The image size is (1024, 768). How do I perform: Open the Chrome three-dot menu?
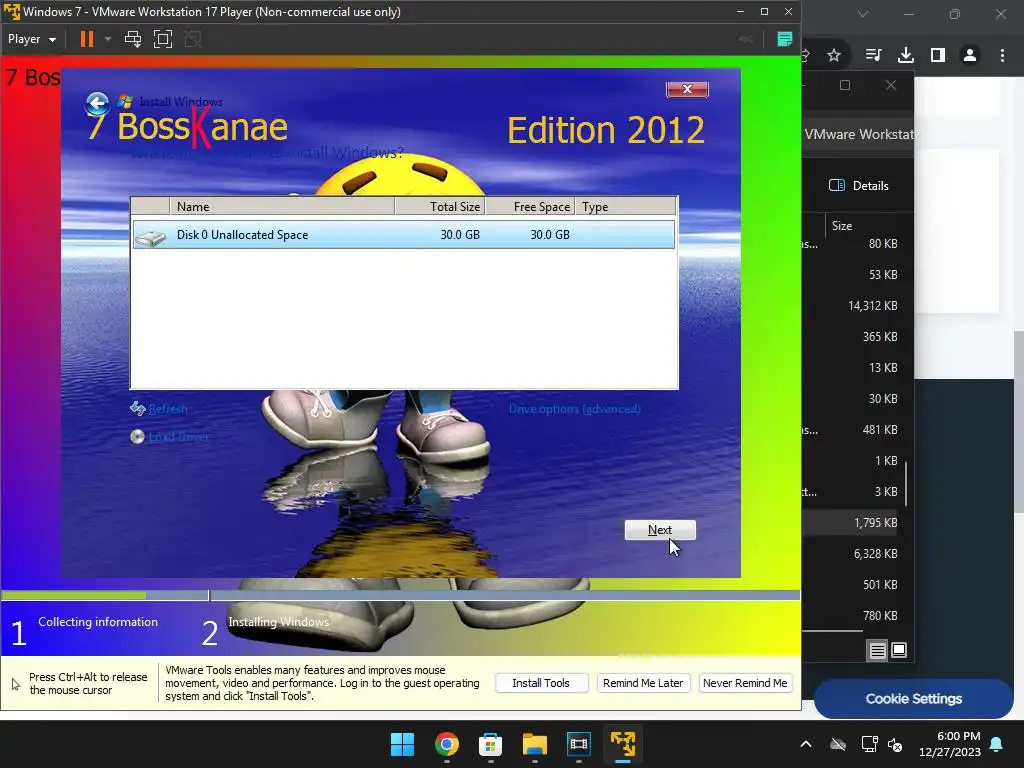(x=1002, y=56)
